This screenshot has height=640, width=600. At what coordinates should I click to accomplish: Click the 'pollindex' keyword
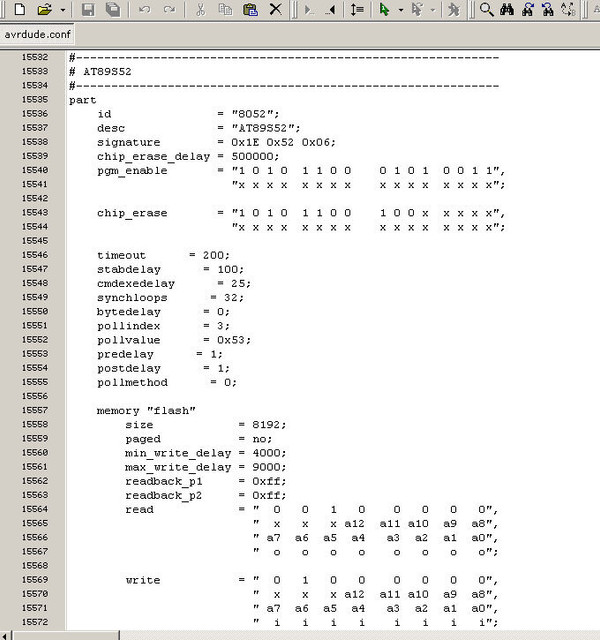pyautogui.click(x=129, y=326)
